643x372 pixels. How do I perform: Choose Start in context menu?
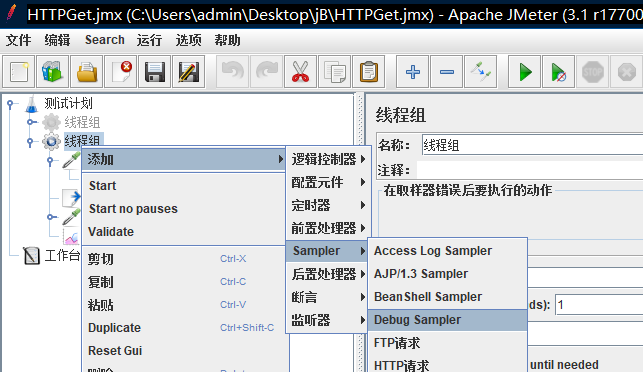click(x=184, y=185)
